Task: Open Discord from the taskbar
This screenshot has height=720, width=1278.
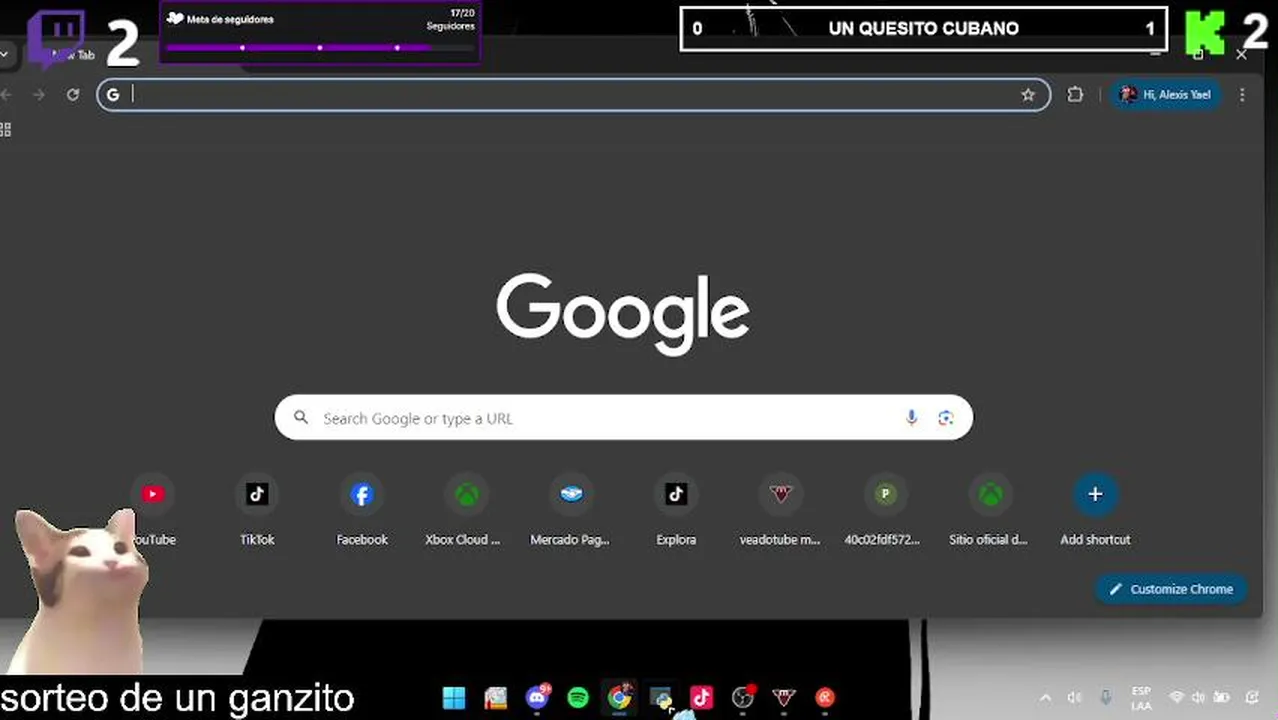Action: pyautogui.click(x=537, y=697)
